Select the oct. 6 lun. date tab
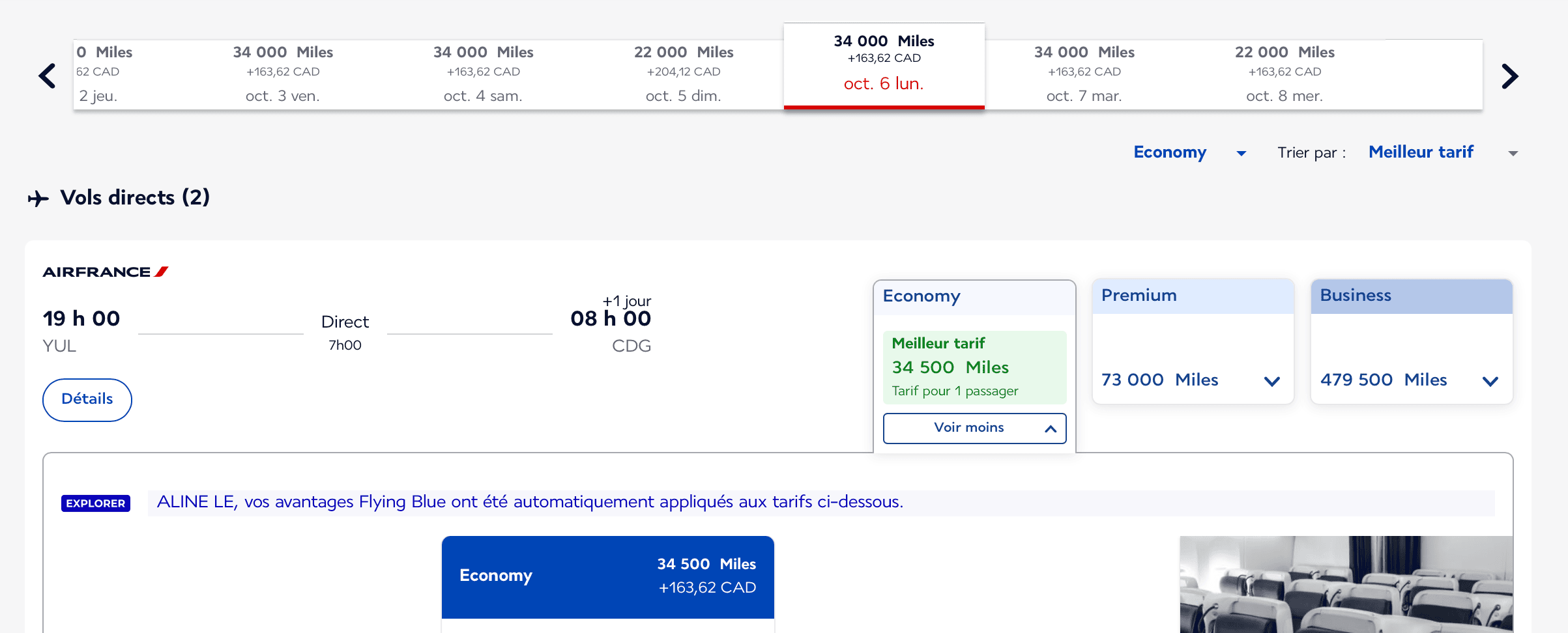The image size is (1568, 633). [884, 65]
